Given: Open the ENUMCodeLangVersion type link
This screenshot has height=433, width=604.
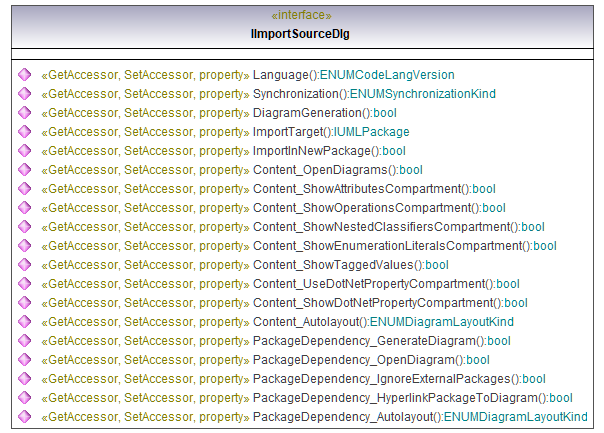Looking at the screenshot, I should coord(387,75).
